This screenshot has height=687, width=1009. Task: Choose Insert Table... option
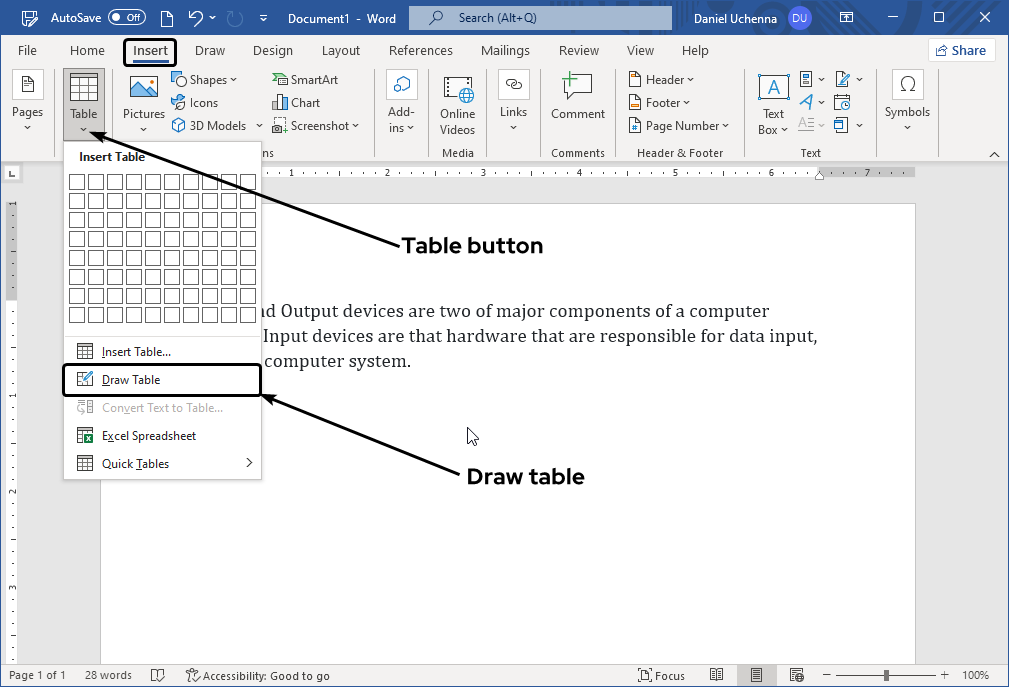(x=136, y=352)
